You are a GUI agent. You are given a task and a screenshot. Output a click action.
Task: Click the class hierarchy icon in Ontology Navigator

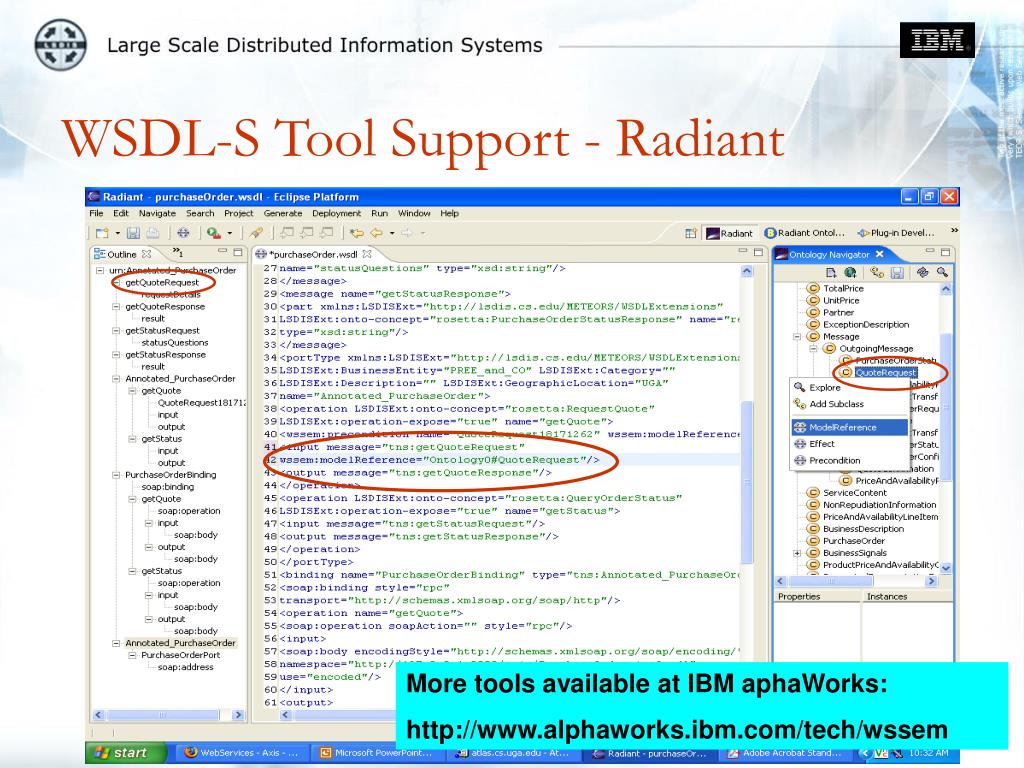877,272
